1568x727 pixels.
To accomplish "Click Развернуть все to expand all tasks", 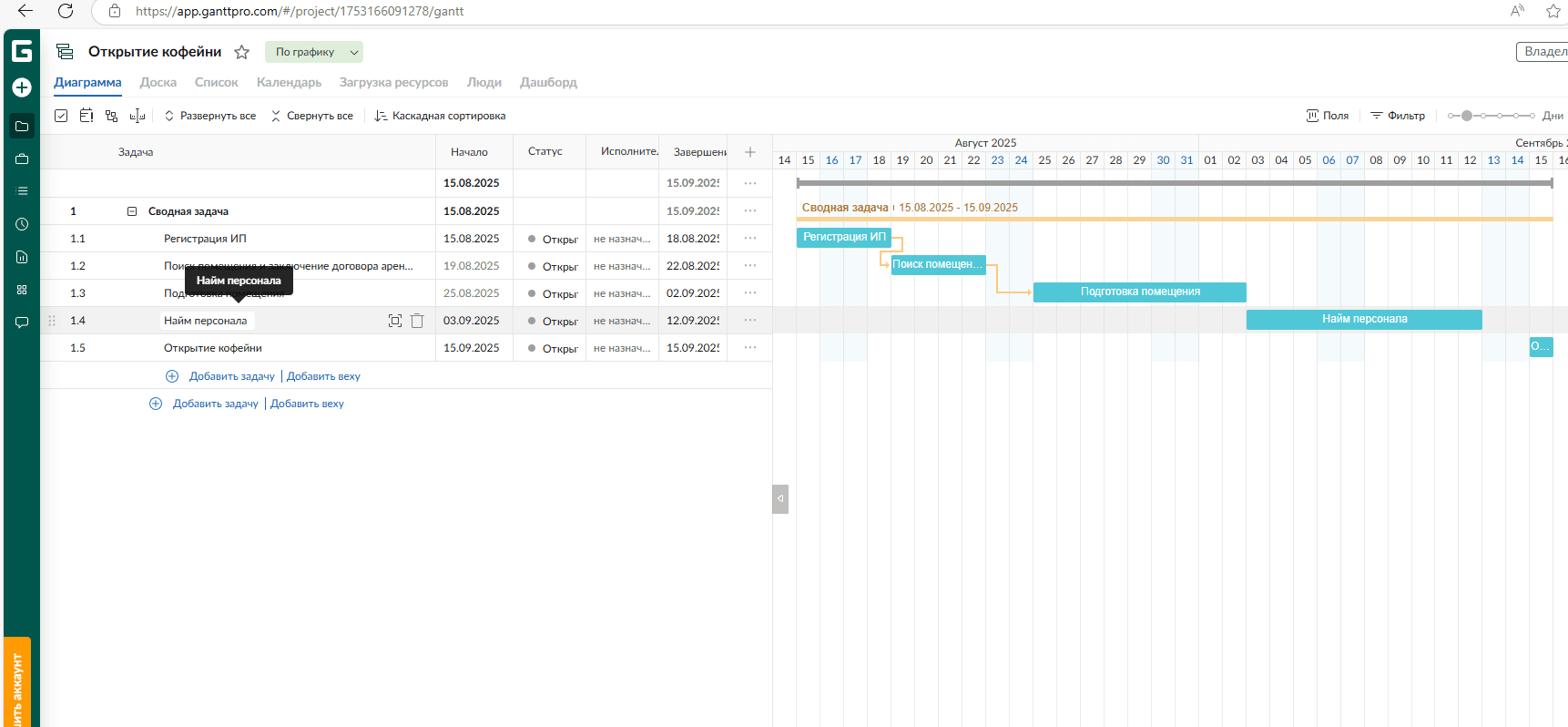I will [209, 116].
